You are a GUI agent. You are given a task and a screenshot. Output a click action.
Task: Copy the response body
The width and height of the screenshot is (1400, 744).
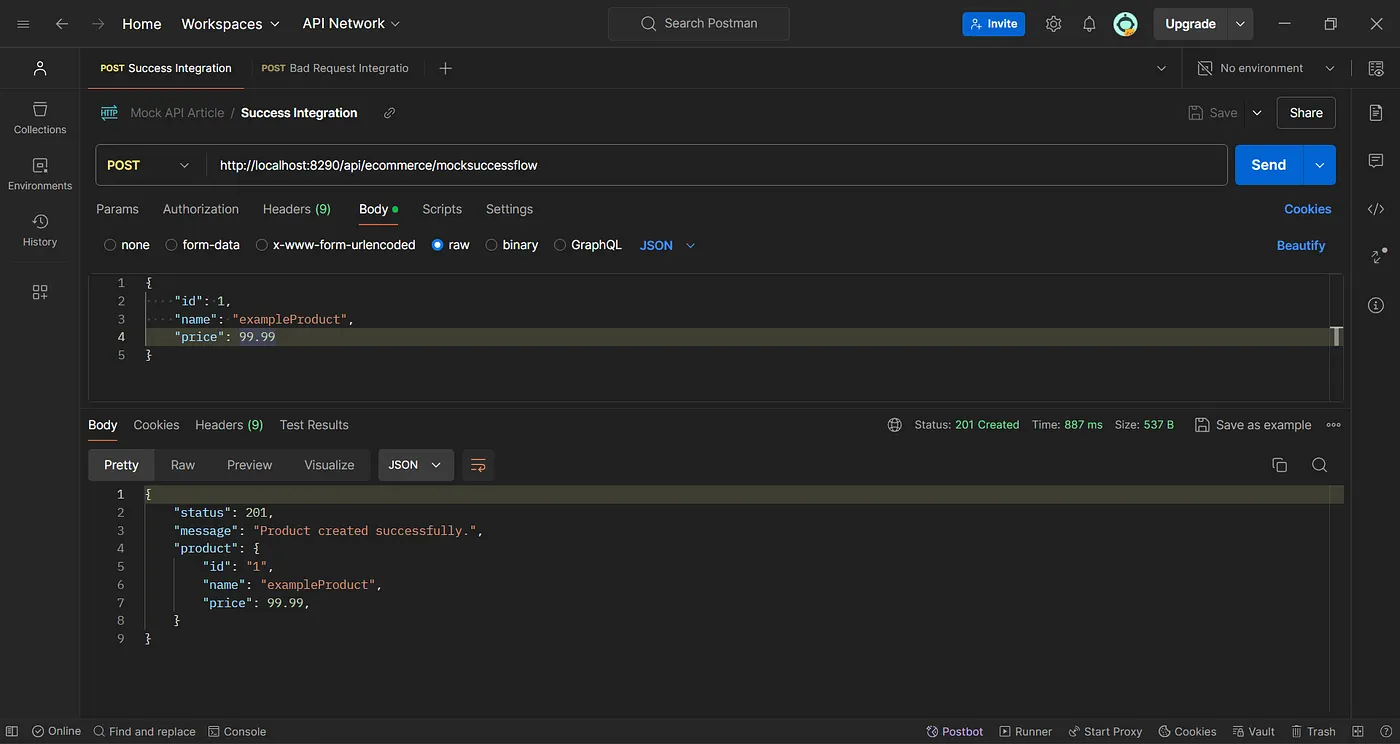1279,465
